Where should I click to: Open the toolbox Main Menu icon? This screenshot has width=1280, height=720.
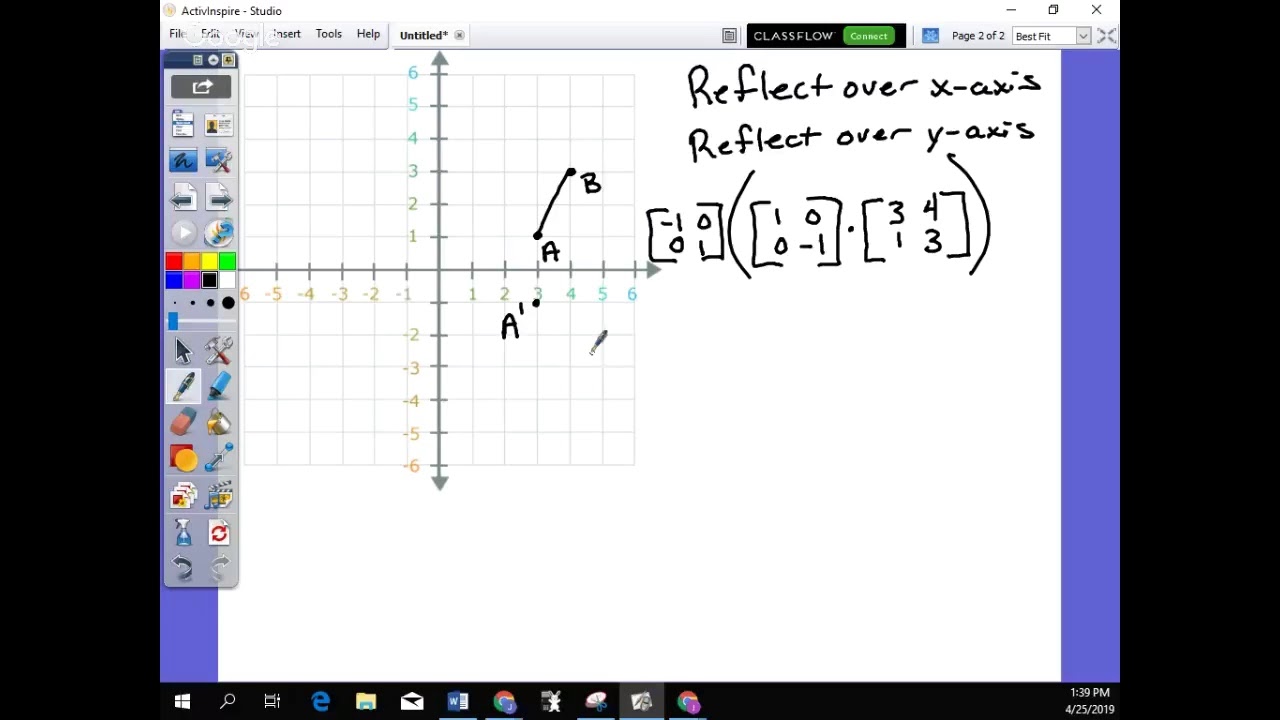pyautogui.click(x=183, y=124)
